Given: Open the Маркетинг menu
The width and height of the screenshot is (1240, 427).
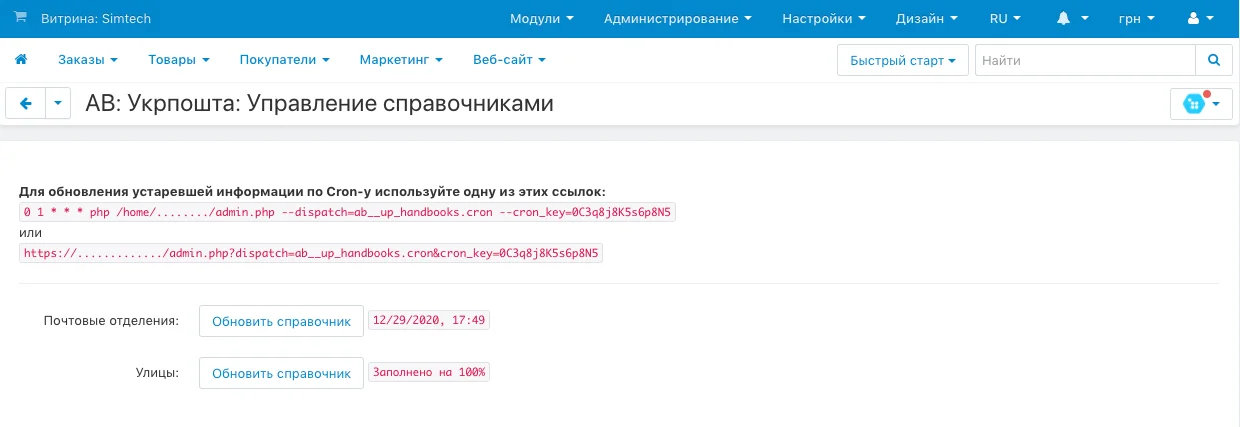Looking at the screenshot, I should [400, 60].
